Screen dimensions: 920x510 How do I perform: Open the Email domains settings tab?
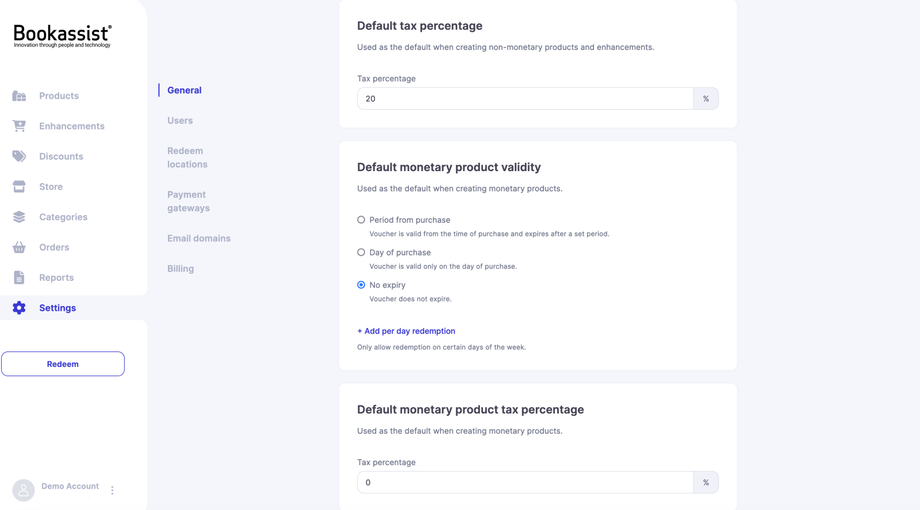click(x=199, y=239)
